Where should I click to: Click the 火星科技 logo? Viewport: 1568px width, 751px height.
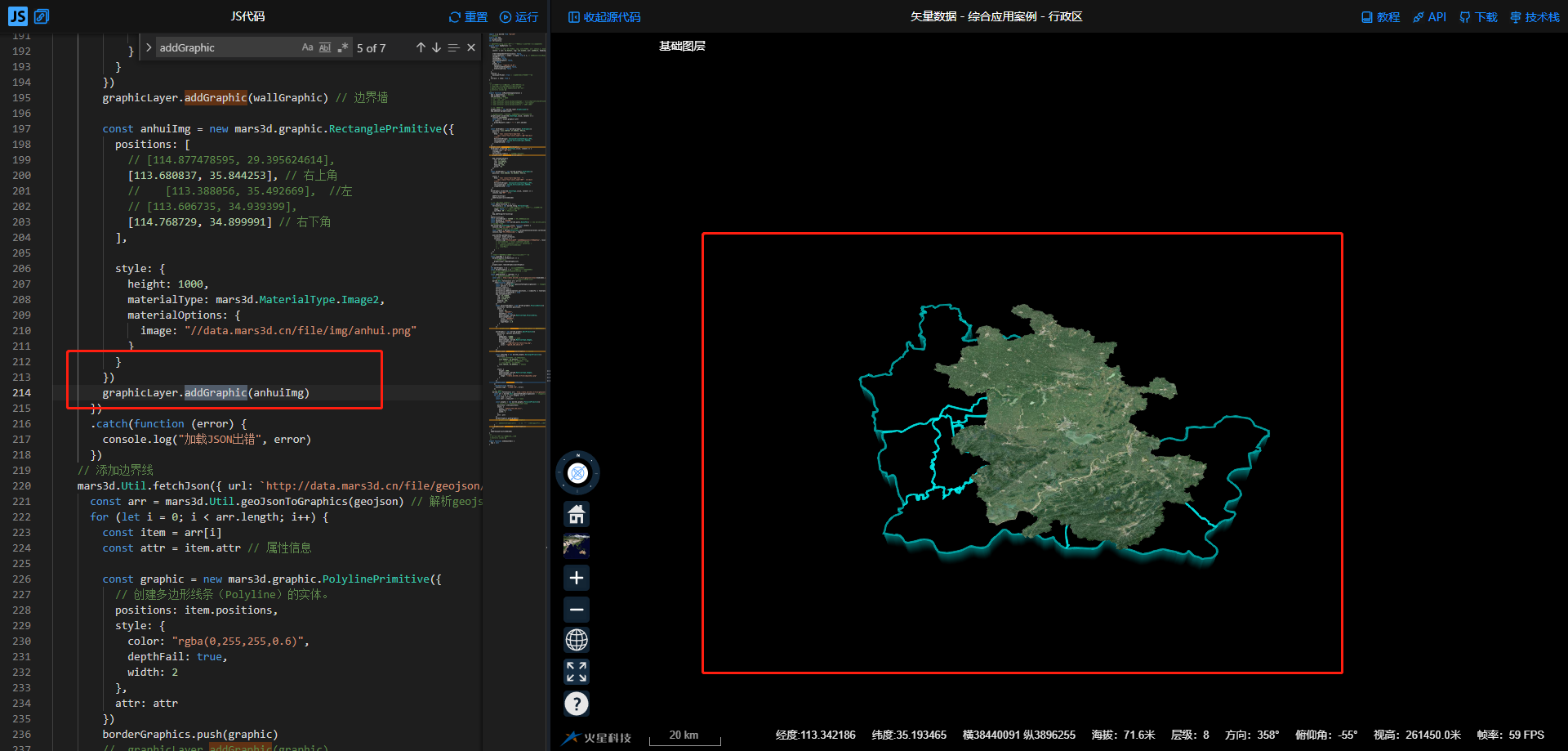(x=596, y=737)
